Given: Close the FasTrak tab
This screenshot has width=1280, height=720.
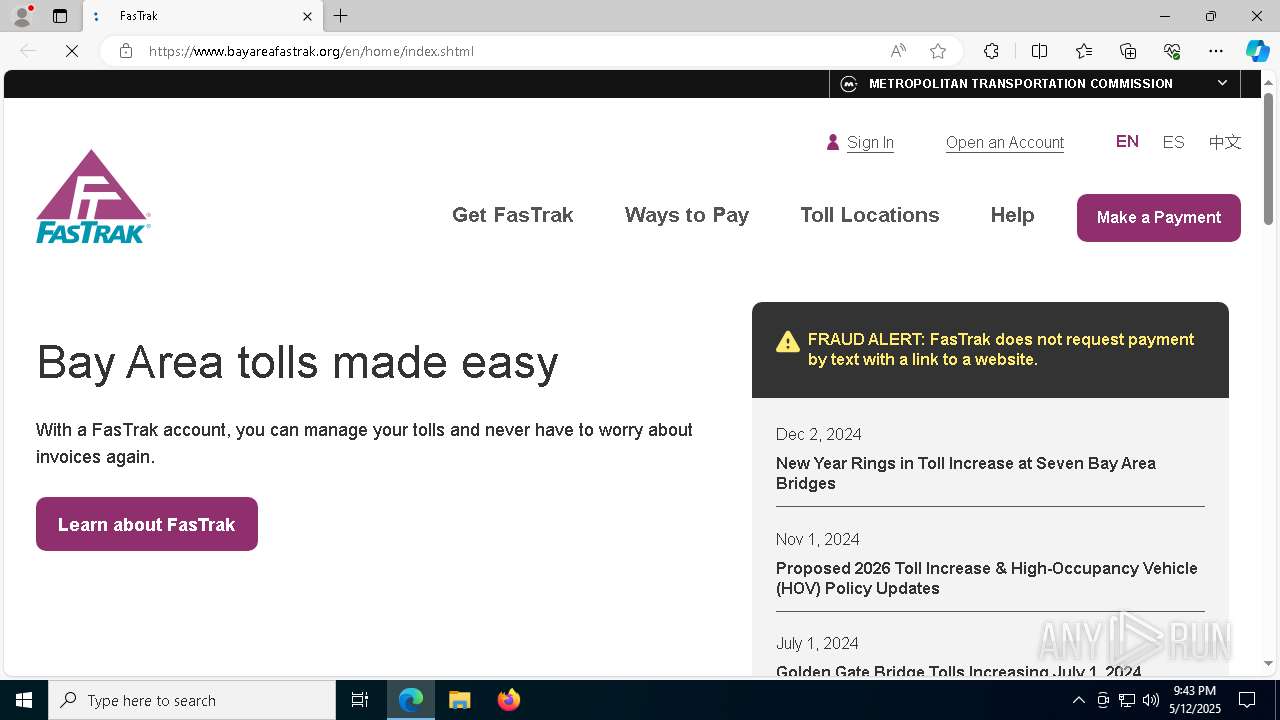Looking at the screenshot, I should [307, 16].
